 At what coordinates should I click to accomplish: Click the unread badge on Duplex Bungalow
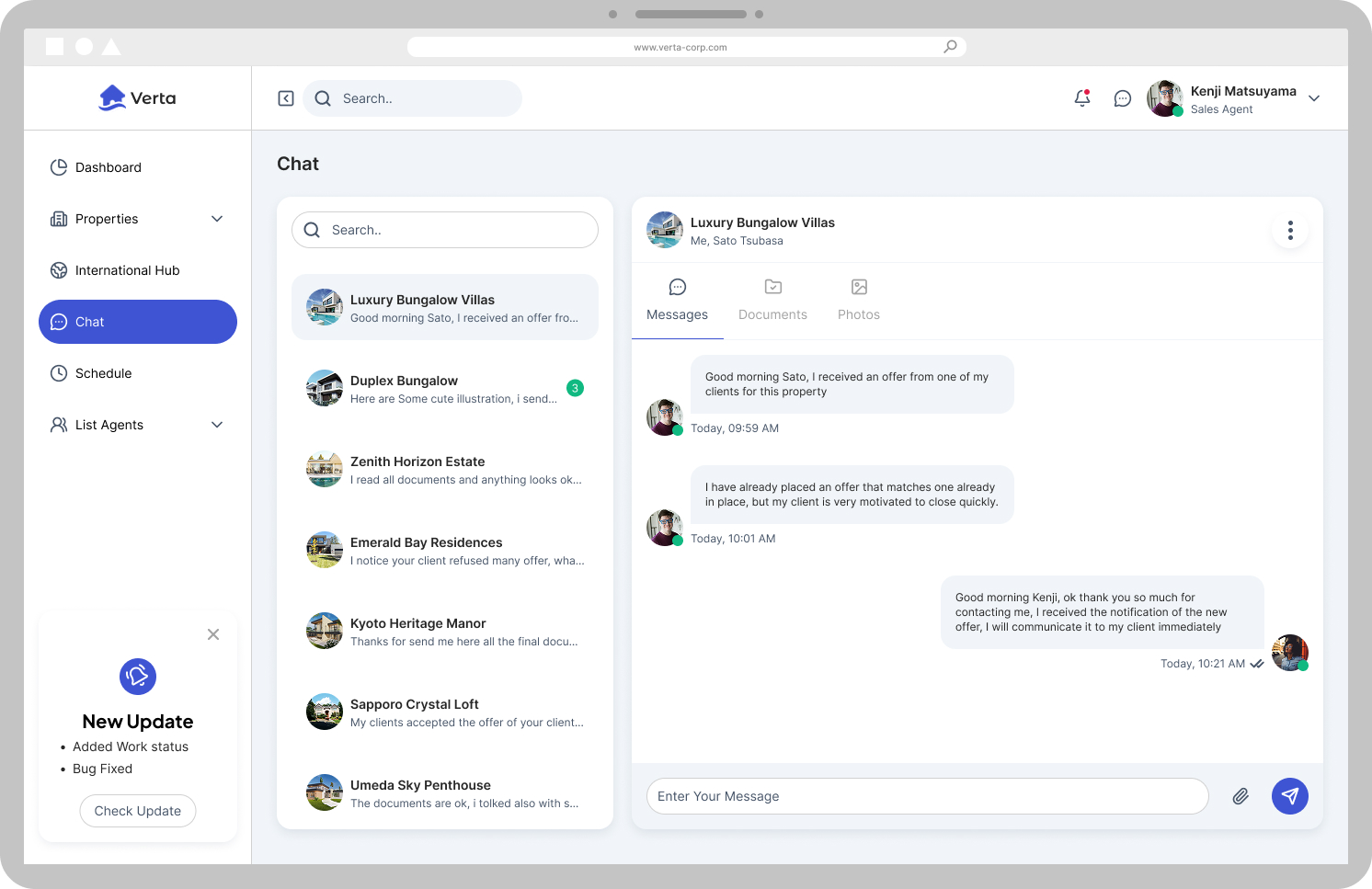point(576,388)
